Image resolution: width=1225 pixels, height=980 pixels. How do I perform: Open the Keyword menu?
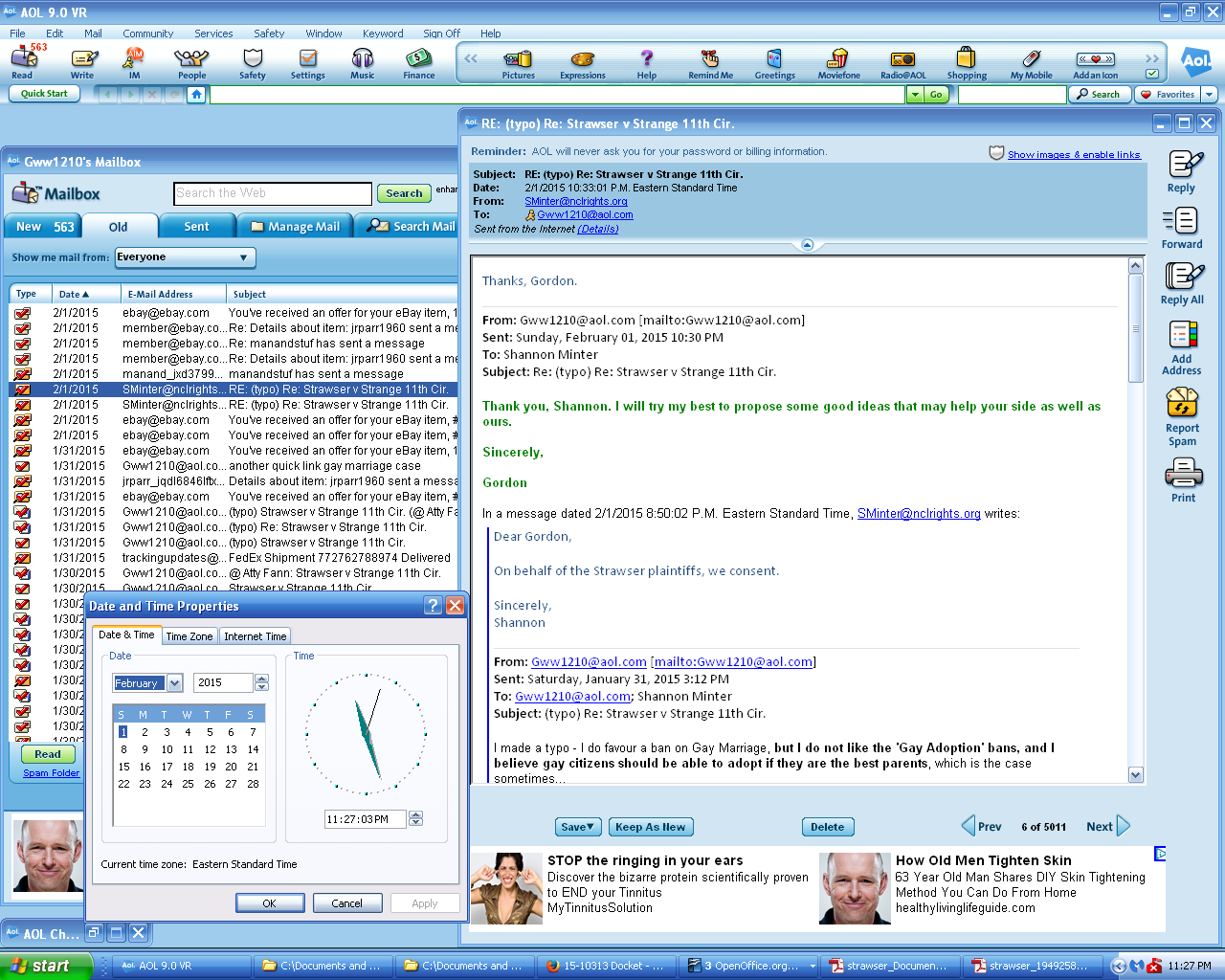(383, 33)
